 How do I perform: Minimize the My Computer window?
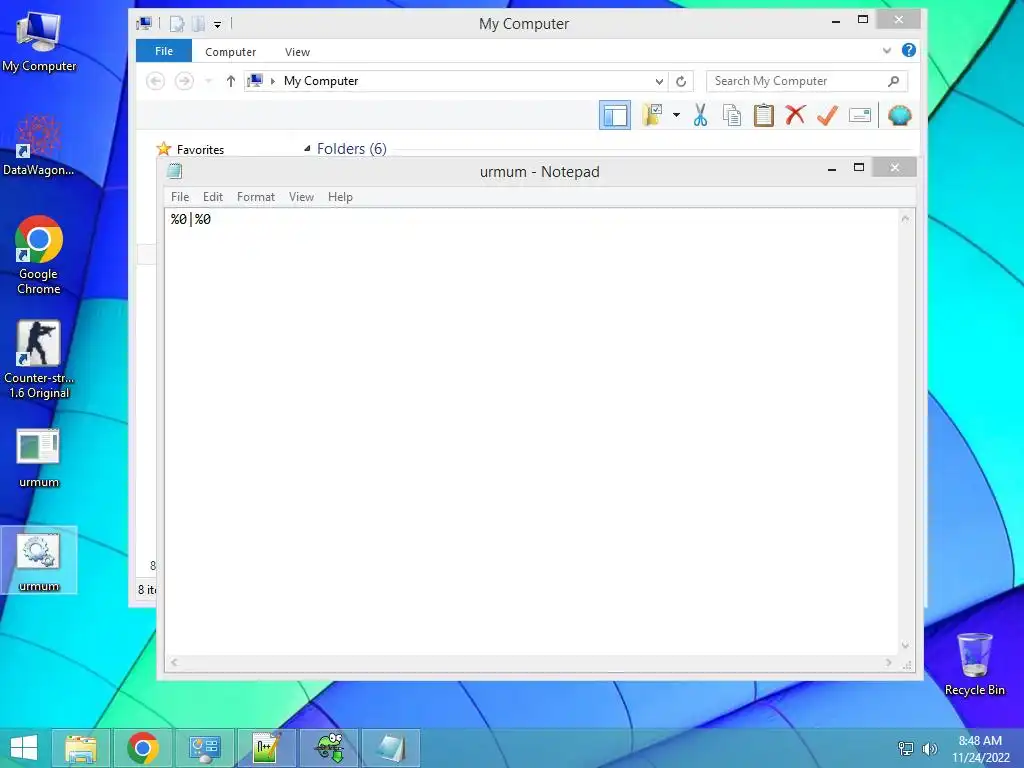pos(836,21)
